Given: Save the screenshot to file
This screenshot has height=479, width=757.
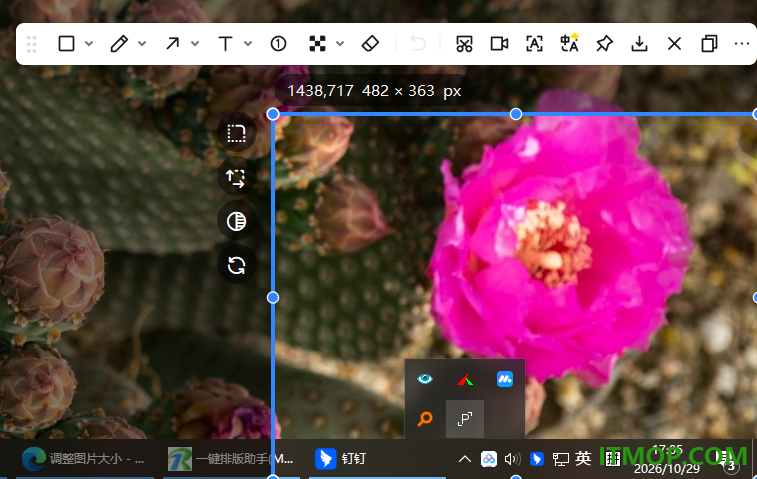Looking at the screenshot, I should tap(639, 44).
